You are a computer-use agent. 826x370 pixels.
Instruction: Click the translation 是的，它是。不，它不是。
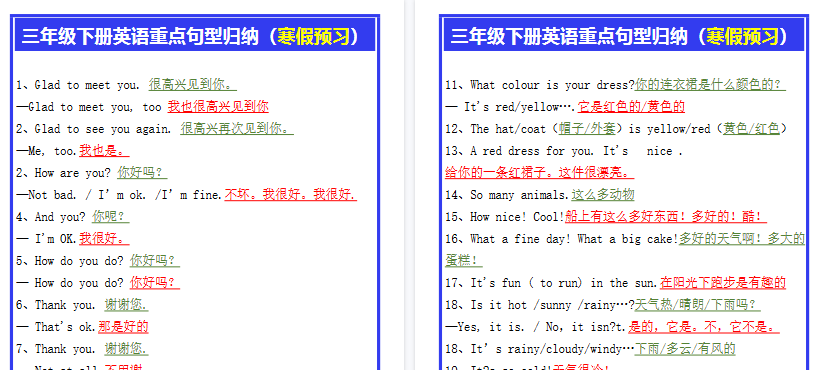(704, 327)
